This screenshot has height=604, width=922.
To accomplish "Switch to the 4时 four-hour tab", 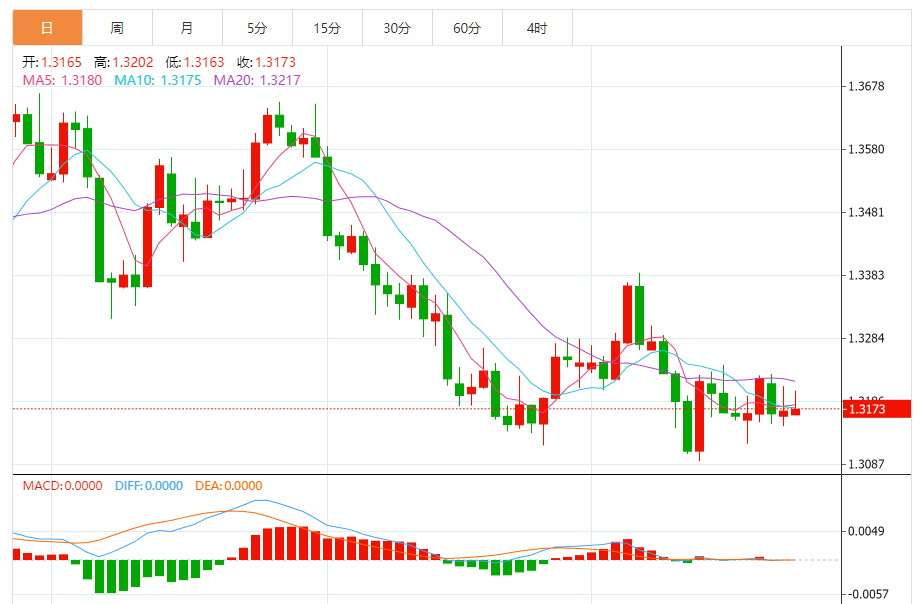I will (x=537, y=28).
